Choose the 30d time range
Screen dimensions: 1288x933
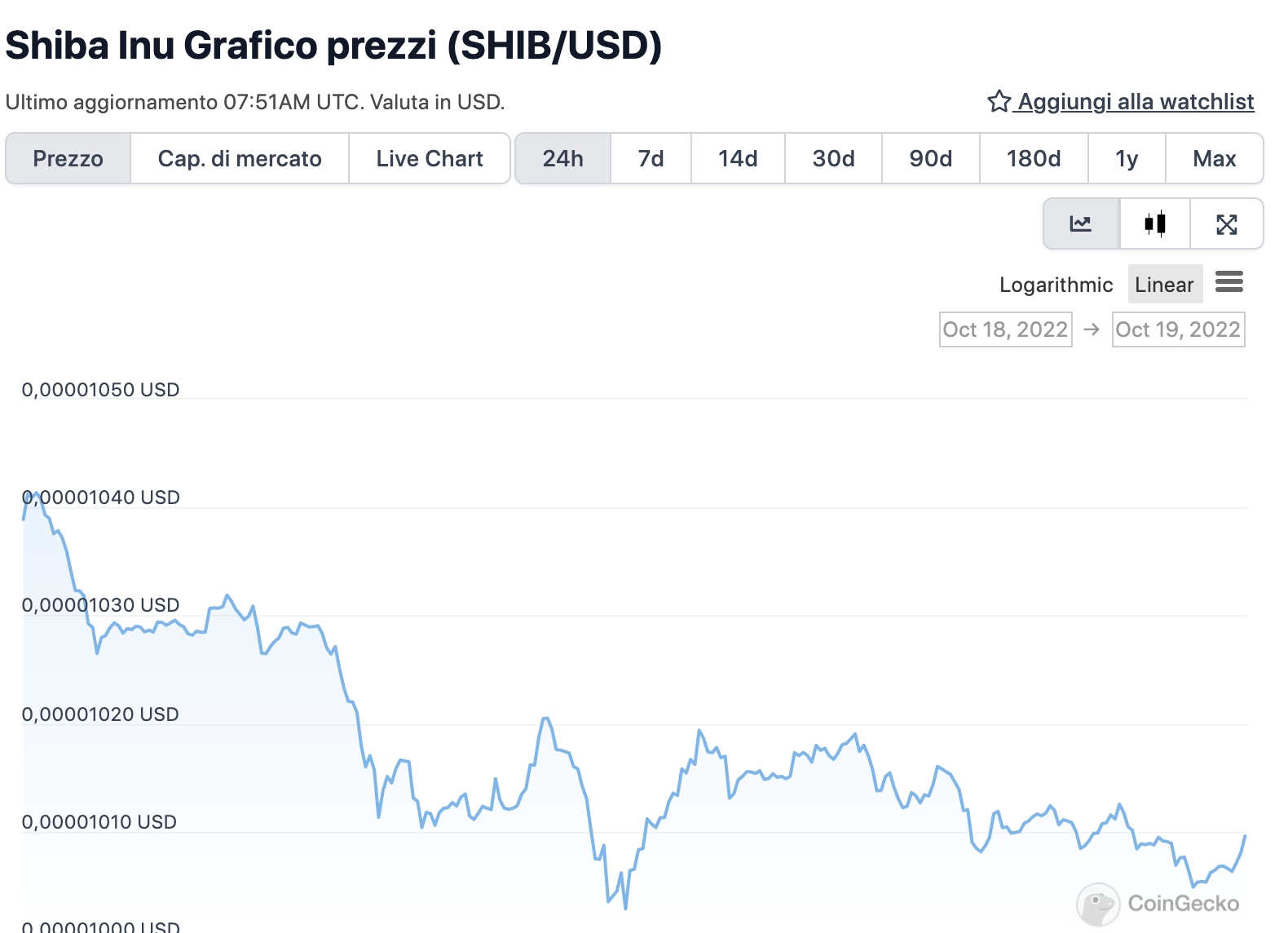click(833, 158)
